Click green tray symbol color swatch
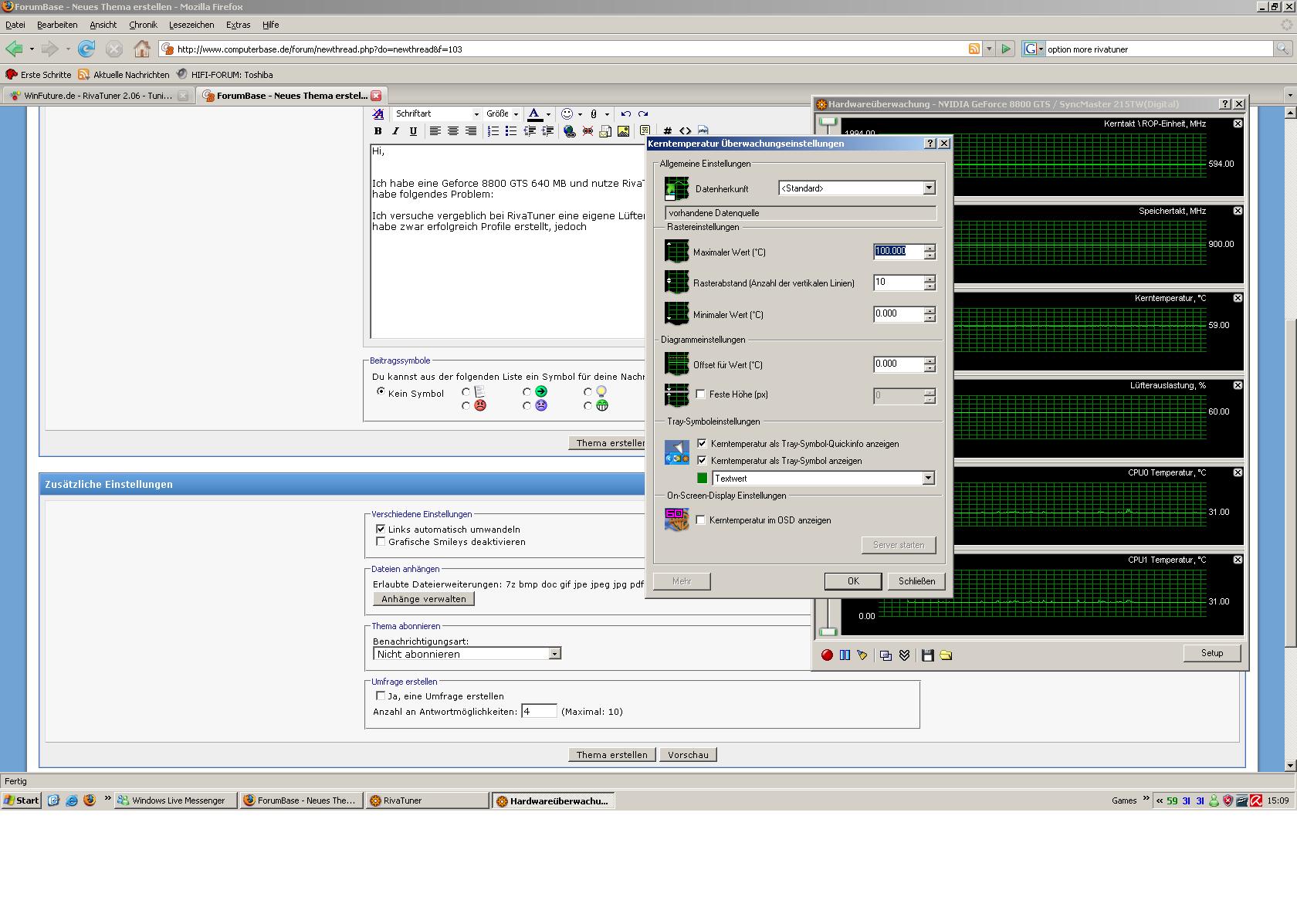The width and height of the screenshot is (1297, 924). (x=702, y=479)
